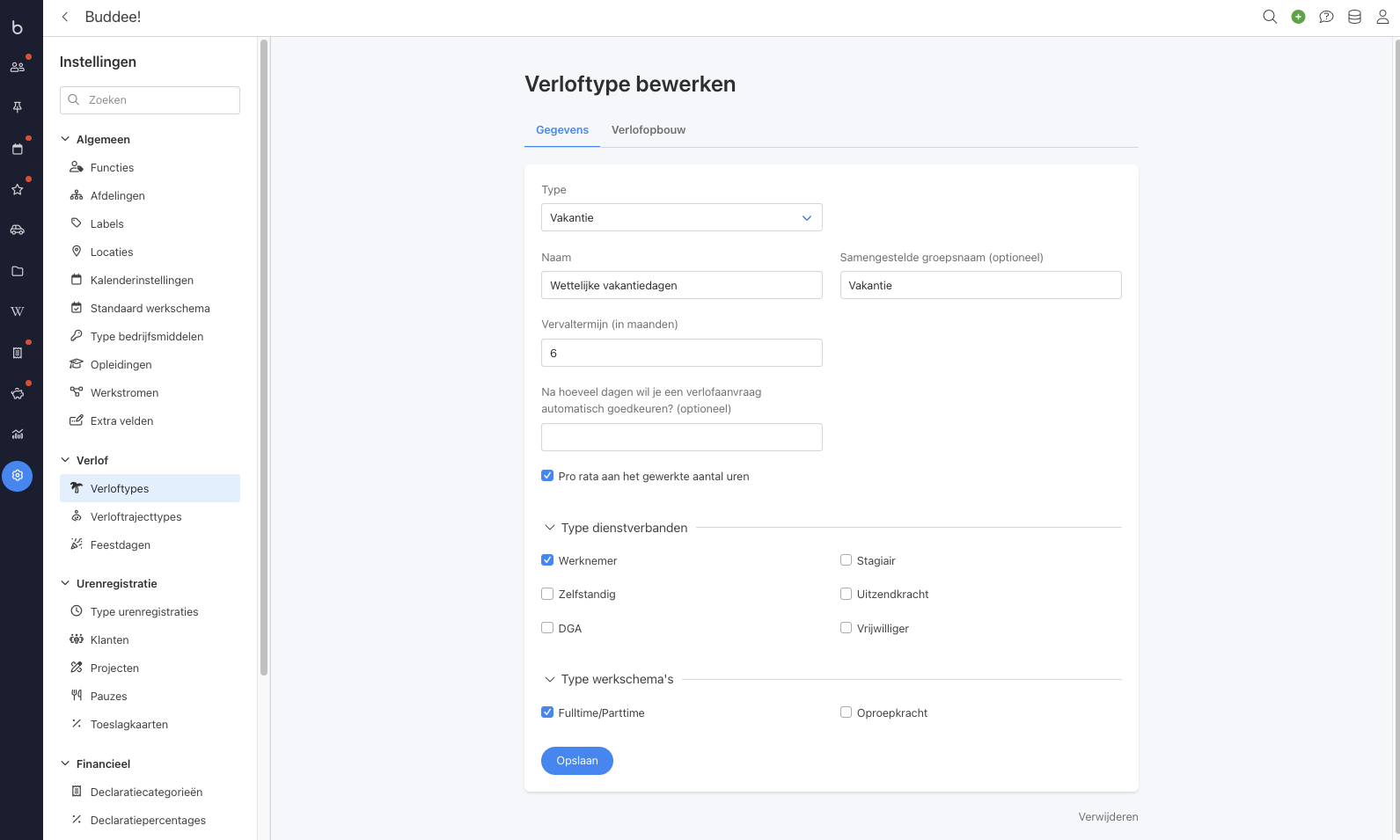Enable the Stagiair checkbox
The height and width of the screenshot is (840, 1400).
pos(846,560)
